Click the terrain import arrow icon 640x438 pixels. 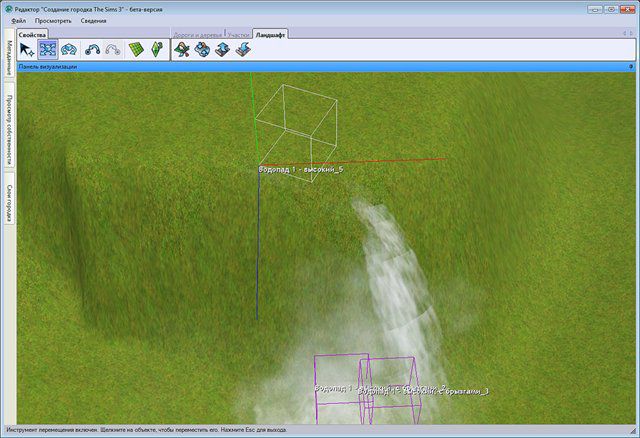[243, 49]
